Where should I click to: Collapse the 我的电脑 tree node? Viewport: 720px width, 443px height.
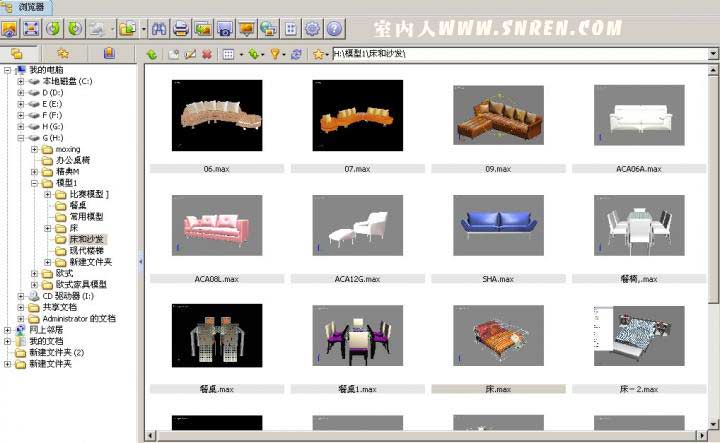[7, 70]
